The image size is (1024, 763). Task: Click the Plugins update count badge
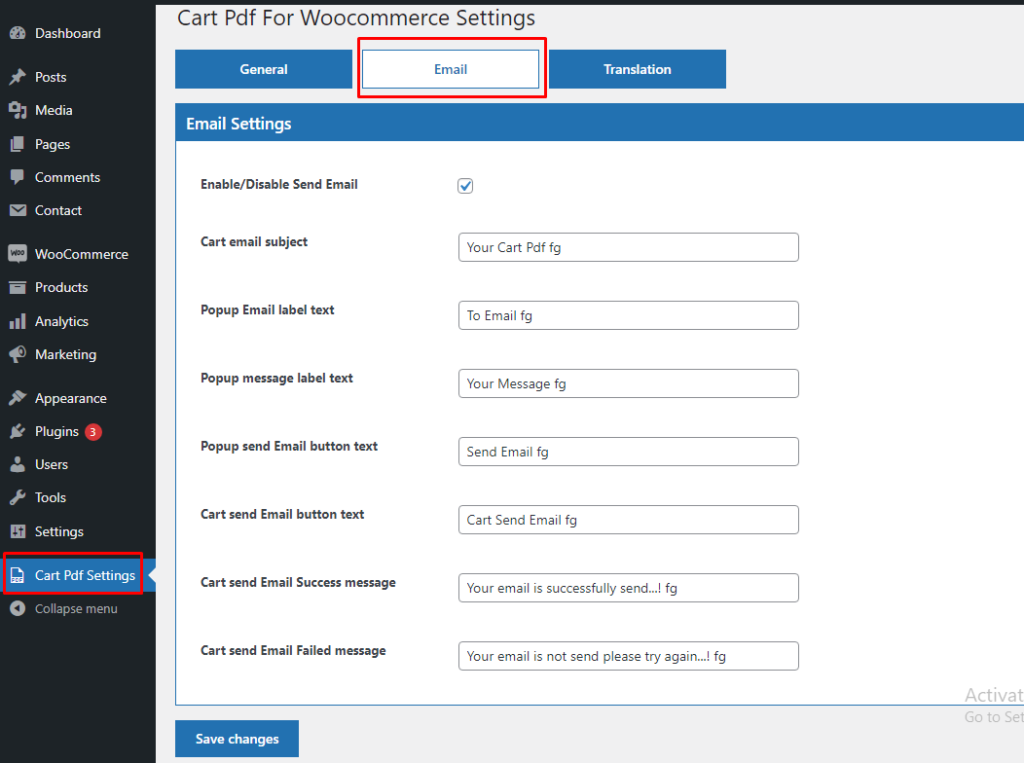click(x=93, y=432)
